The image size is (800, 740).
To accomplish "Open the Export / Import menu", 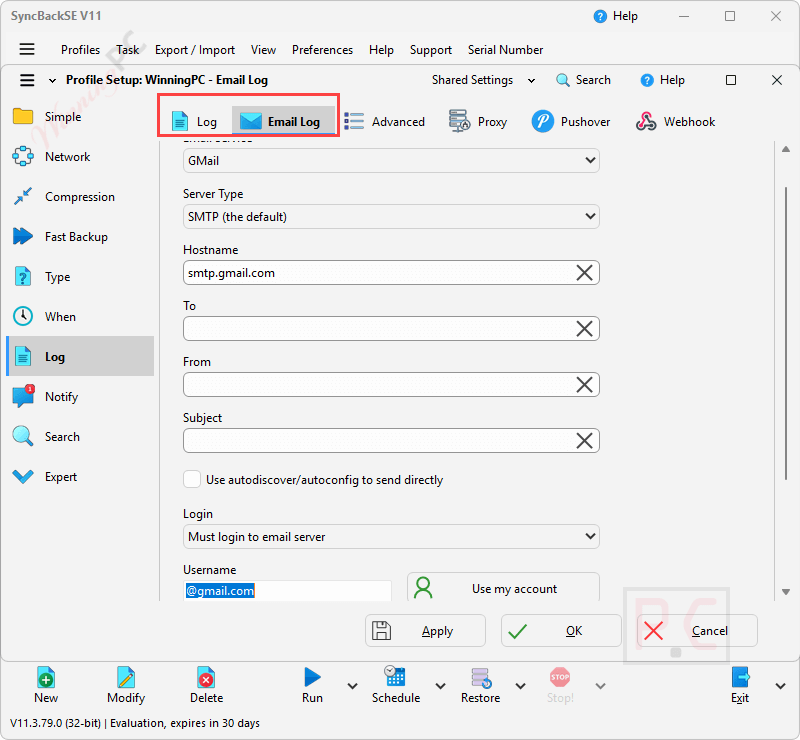I will (x=195, y=50).
